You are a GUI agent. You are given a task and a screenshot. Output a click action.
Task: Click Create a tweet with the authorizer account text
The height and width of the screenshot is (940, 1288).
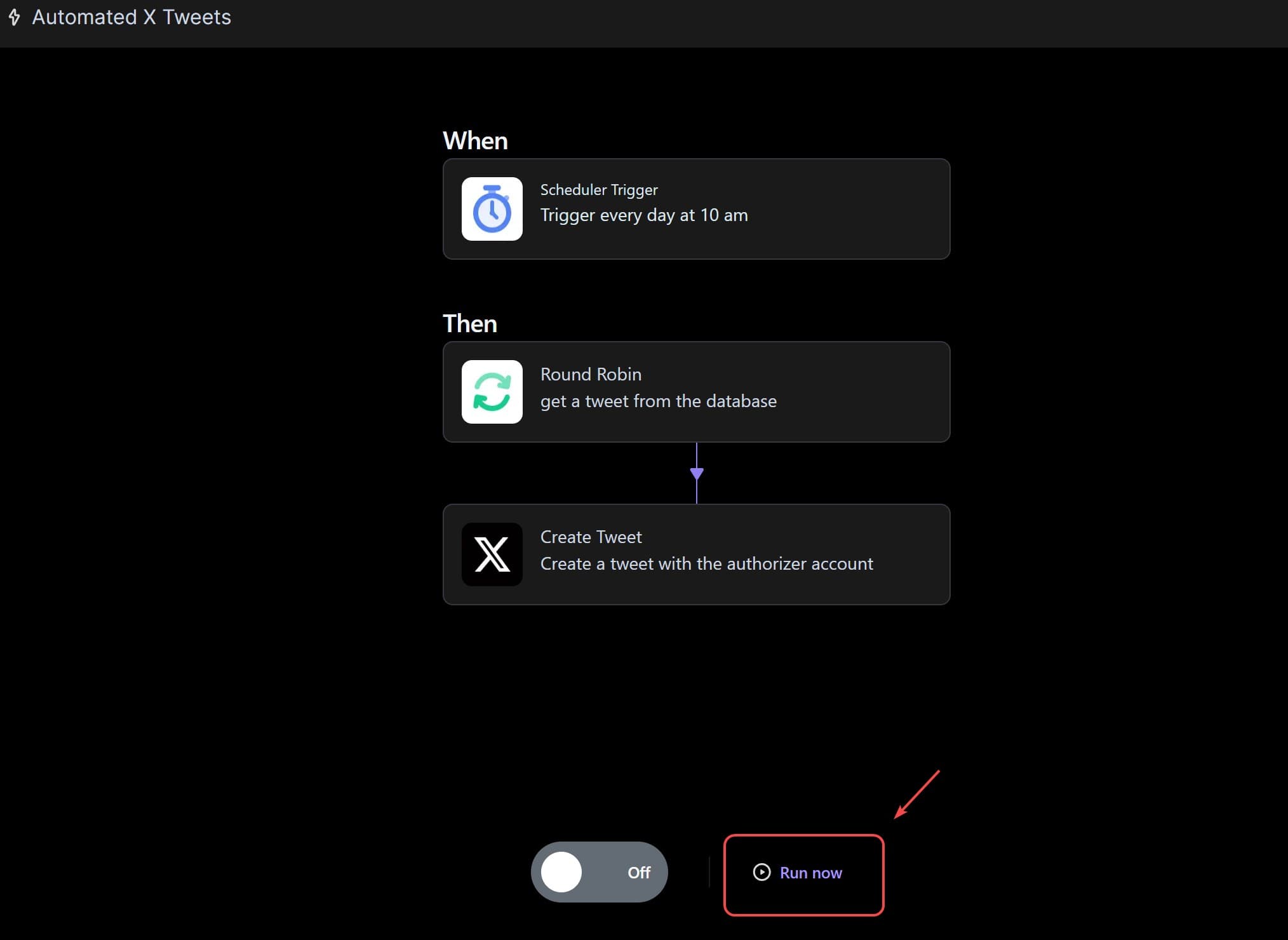pyautogui.click(x=706, y=563)
